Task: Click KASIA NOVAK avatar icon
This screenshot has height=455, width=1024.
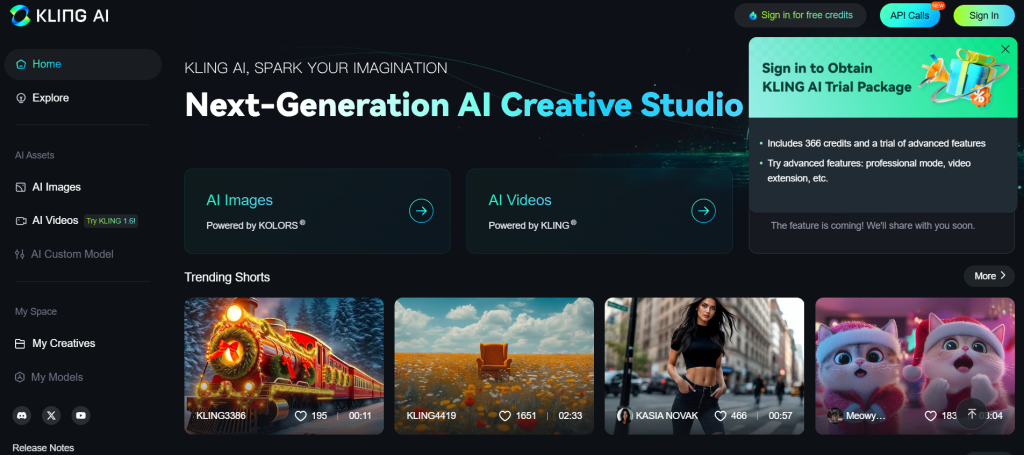Action: [x=624, y=416]
